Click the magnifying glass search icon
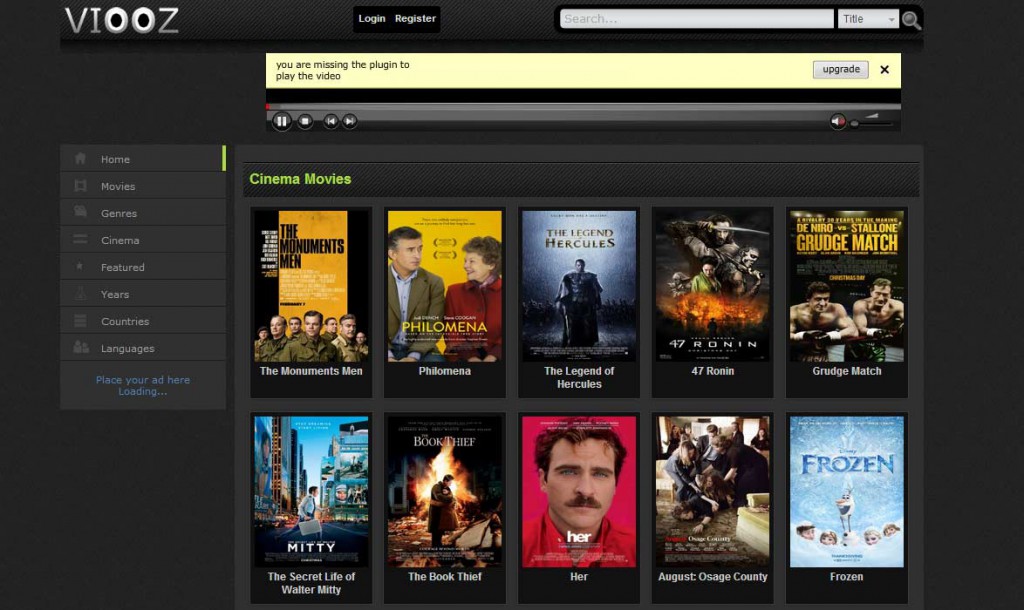The height and width of the screenshot is (610, 1024). click(911, 20)
